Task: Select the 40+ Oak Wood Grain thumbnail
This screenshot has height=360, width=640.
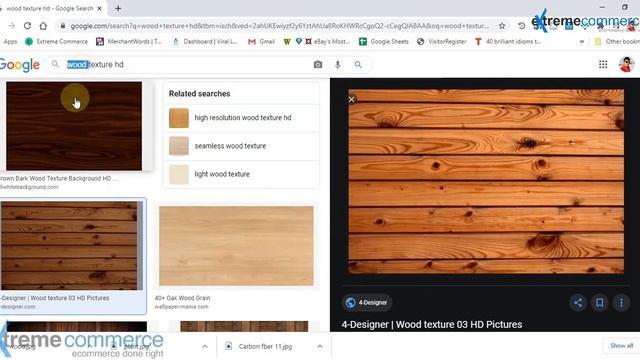Action: (x=236, y=246)
